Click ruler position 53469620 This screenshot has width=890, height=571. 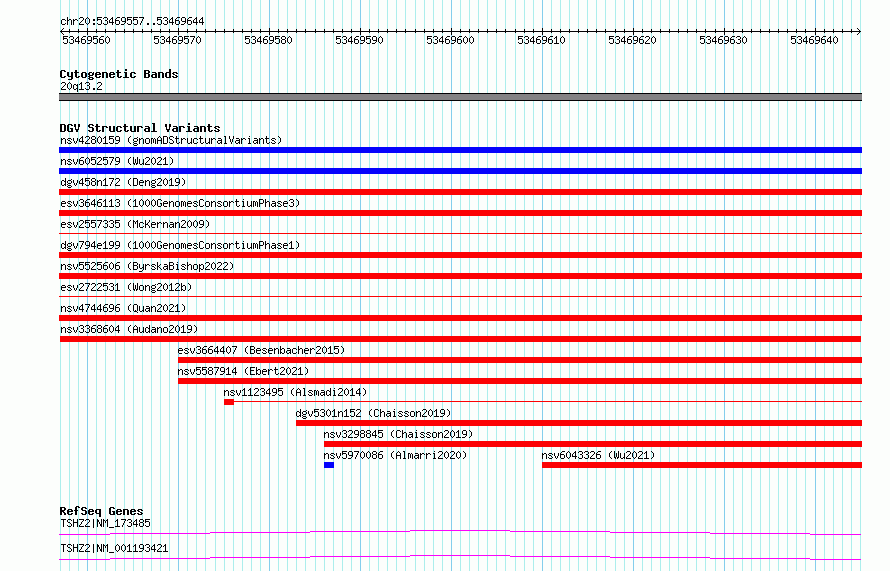pyautogui.click(x=632, y=40)
